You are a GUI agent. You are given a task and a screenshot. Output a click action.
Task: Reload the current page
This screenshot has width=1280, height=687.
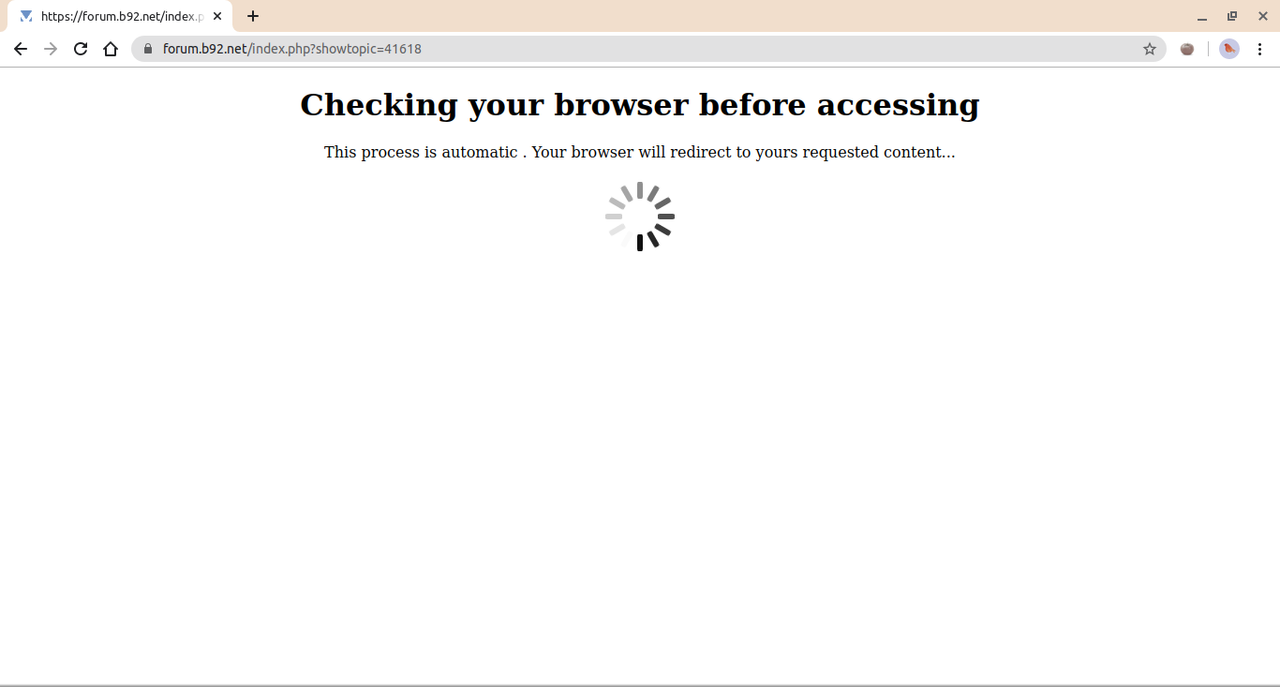click(81, 49)
